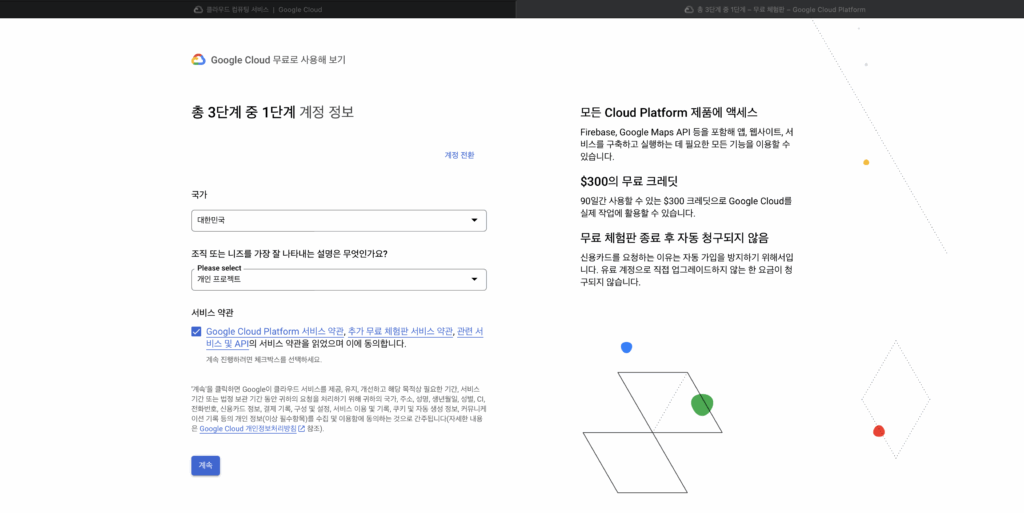Click the 국가 field label
This screenshot has width=1024, height=513.
[199, 194]
